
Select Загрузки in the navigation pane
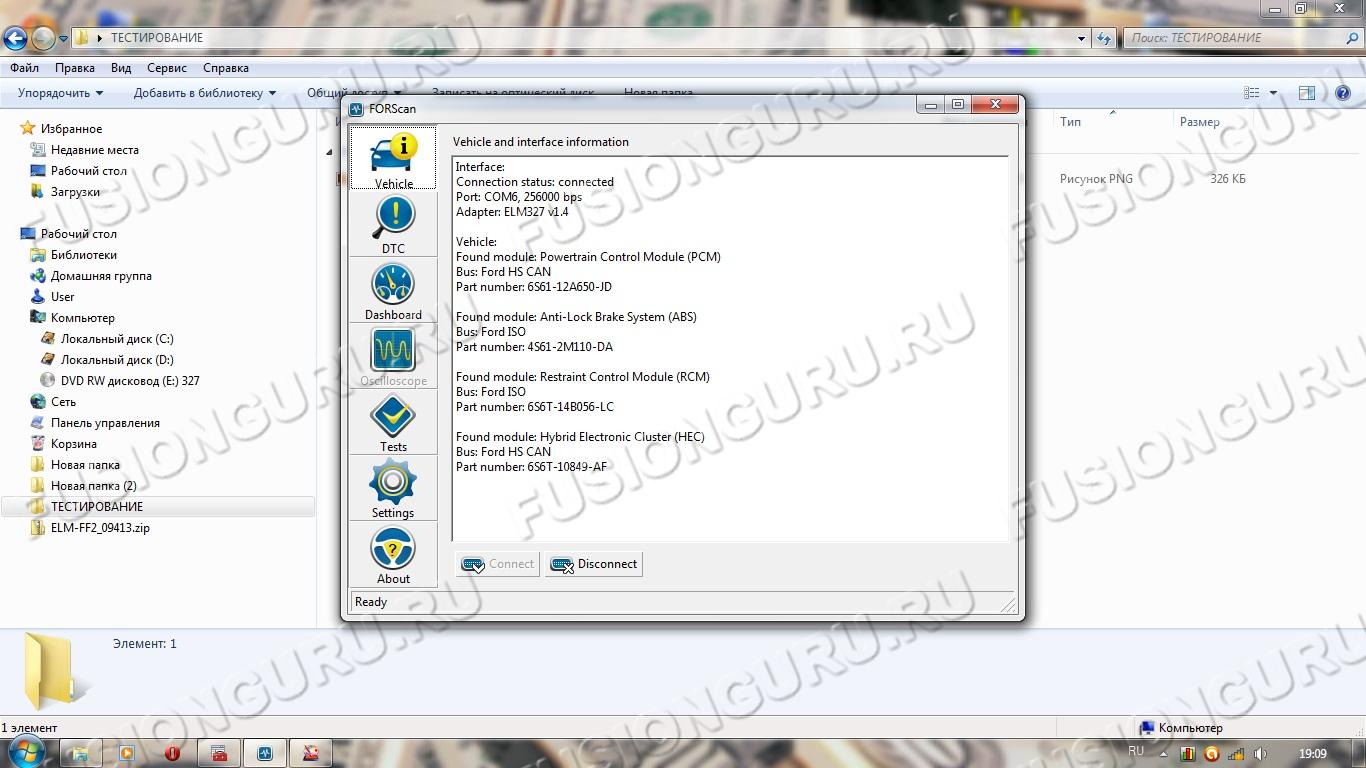(76, 192)
